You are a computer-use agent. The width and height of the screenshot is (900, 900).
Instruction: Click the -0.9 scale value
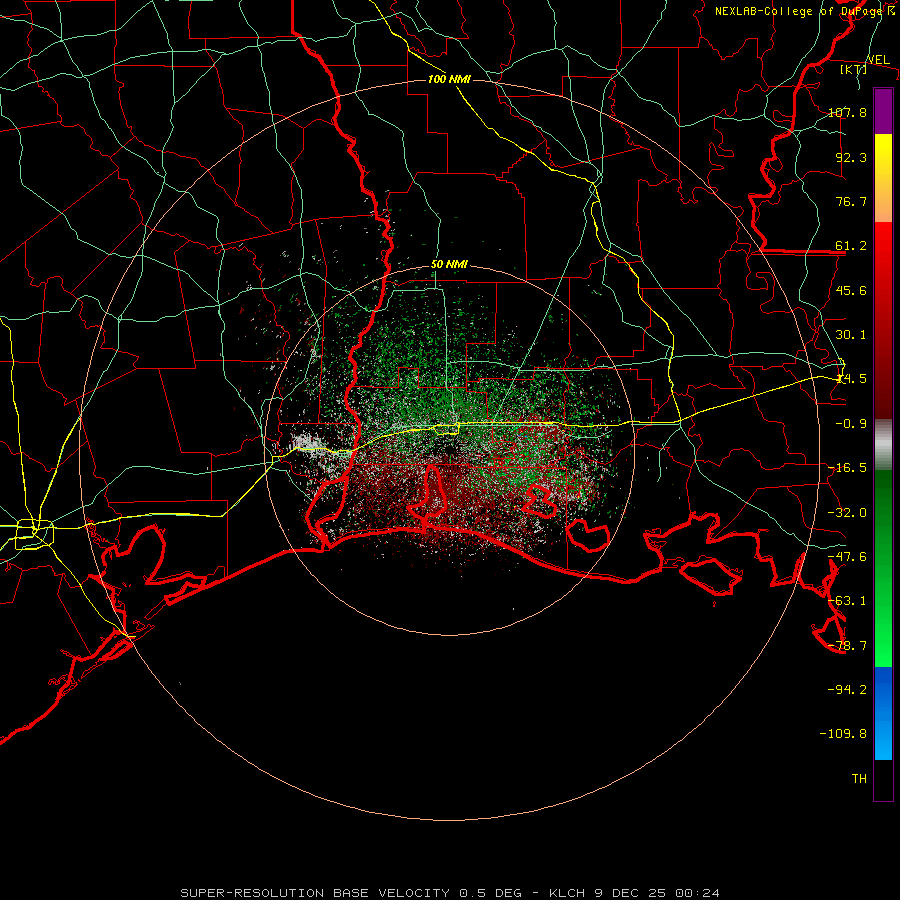tap(851, 424)
